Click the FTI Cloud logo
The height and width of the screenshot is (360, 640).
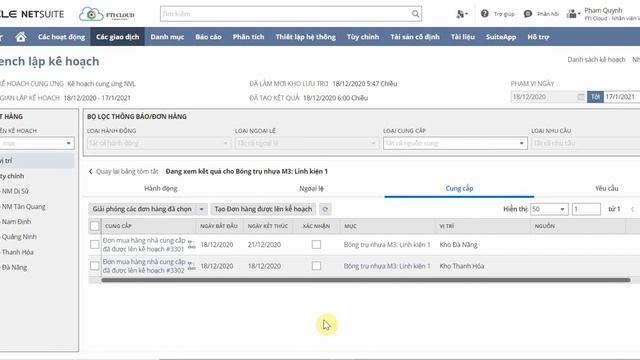click(107, 14)
